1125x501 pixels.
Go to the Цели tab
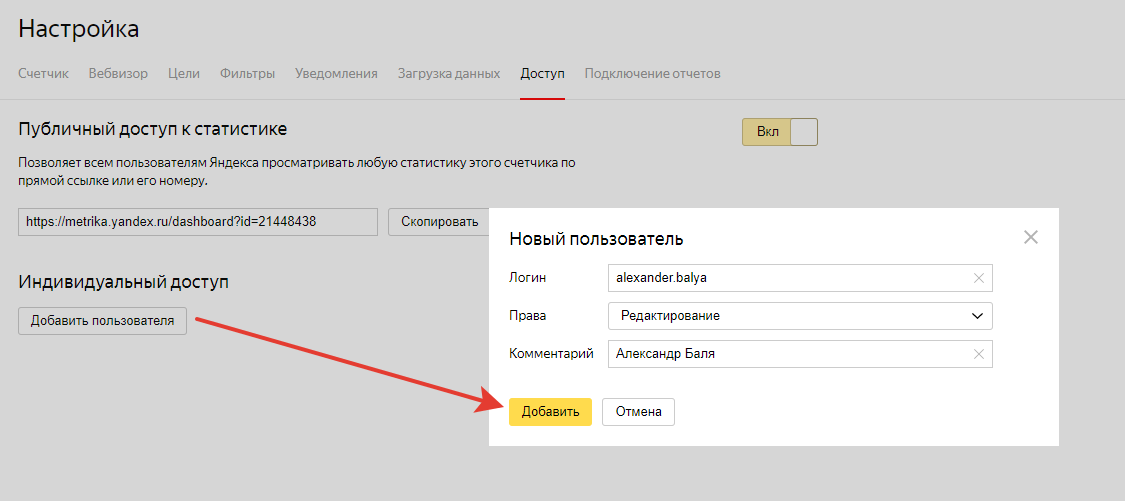(184, 74)
